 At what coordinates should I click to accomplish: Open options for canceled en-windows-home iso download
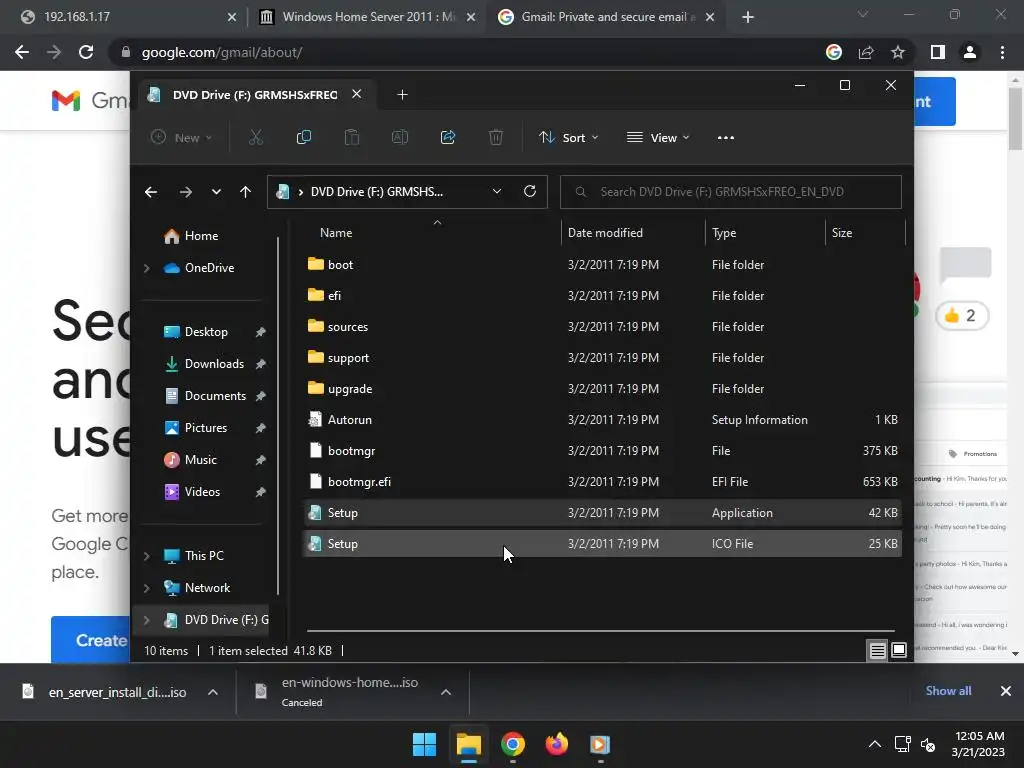click(x=446, y=692)
